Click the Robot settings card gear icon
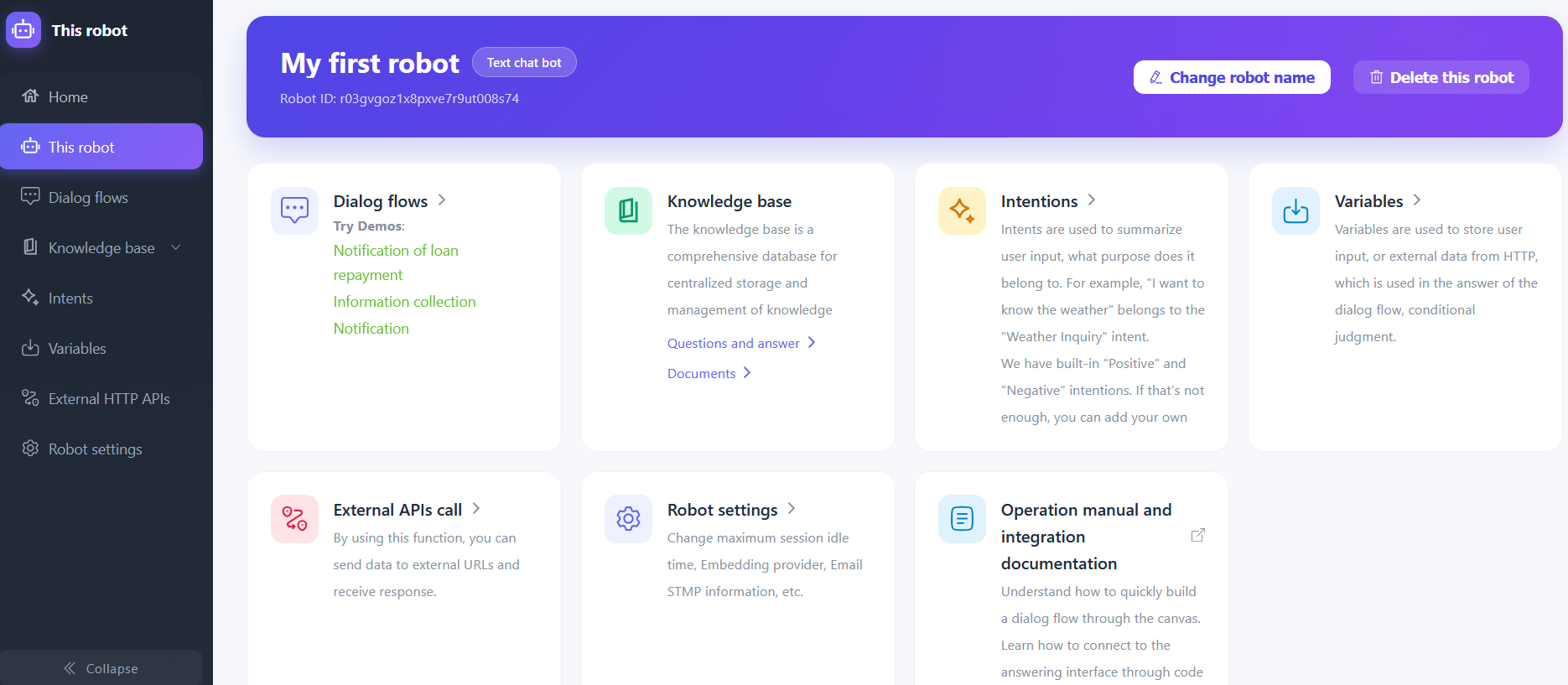This screenshot has width=1568, height=685. point(628,519)
